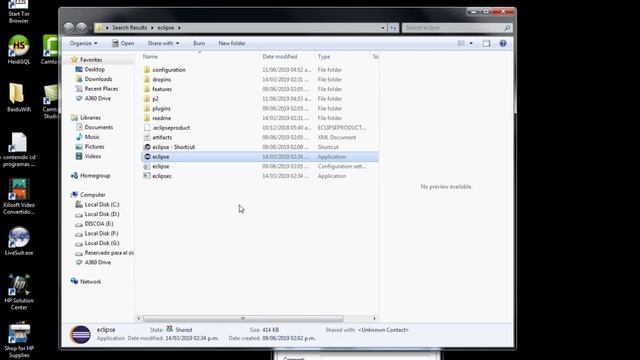Open the contenido cd programas desktop file
The width and height of the screenshot is (640, 360).
pos(19,149)
